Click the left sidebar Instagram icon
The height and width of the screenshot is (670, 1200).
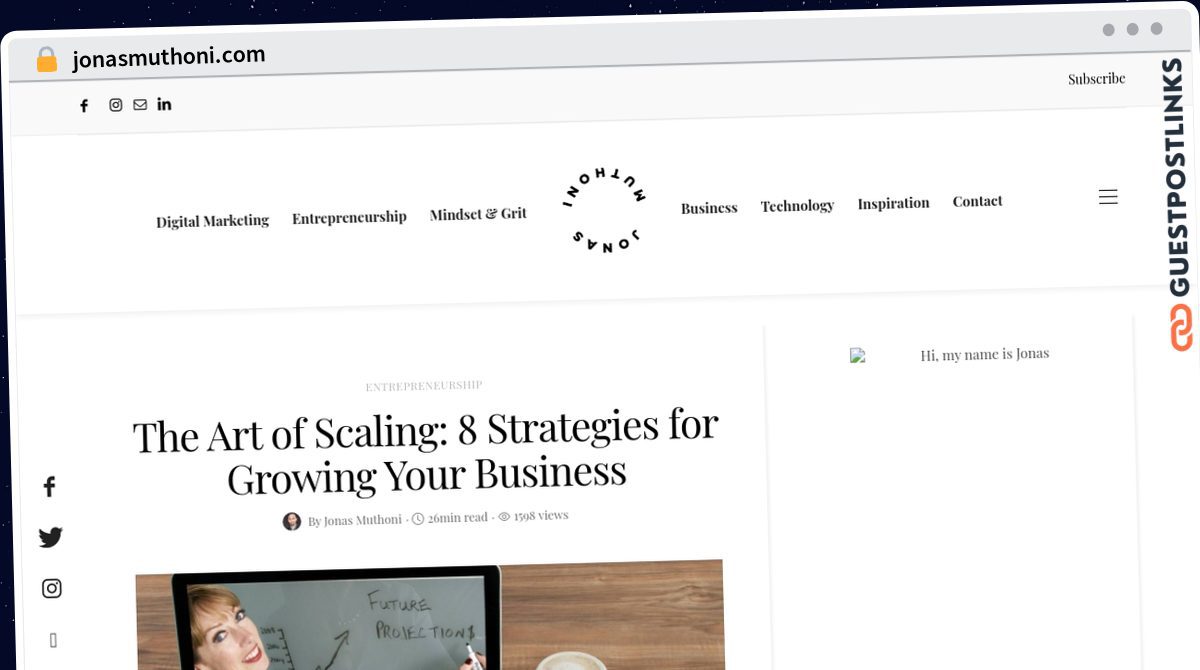[52, 588]
